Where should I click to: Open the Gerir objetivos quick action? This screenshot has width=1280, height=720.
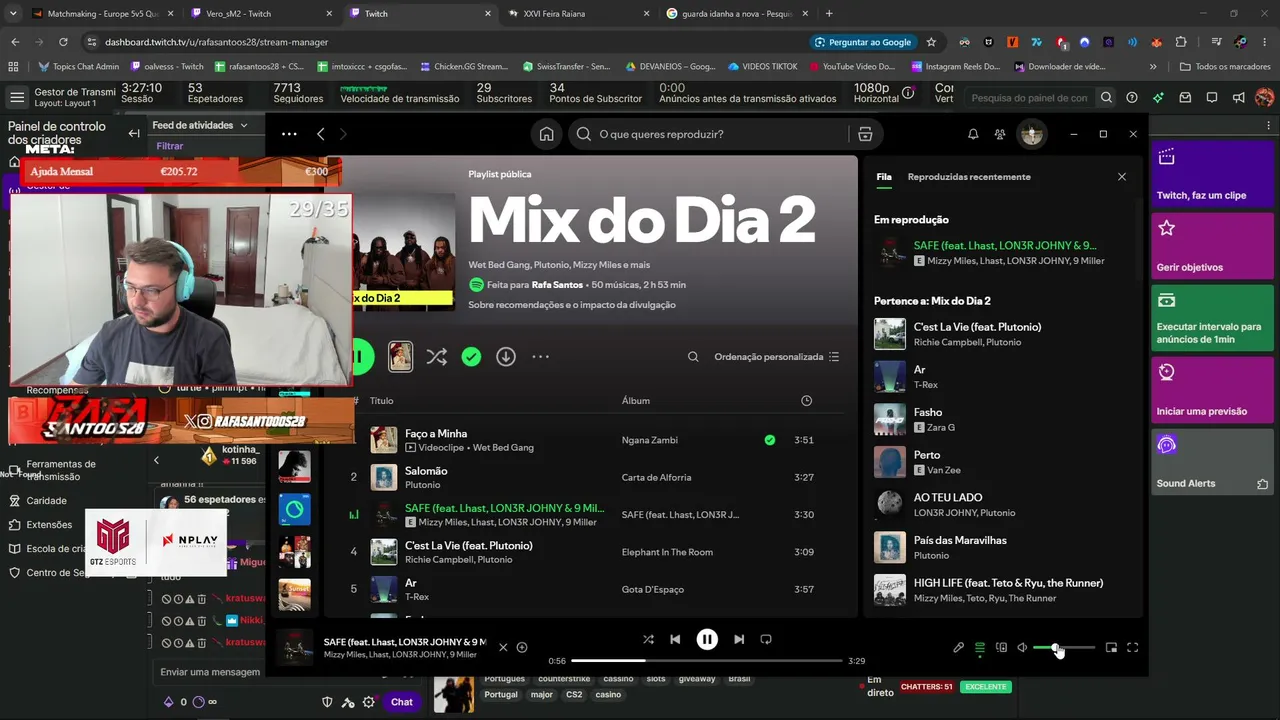[x=1212, y=246]
